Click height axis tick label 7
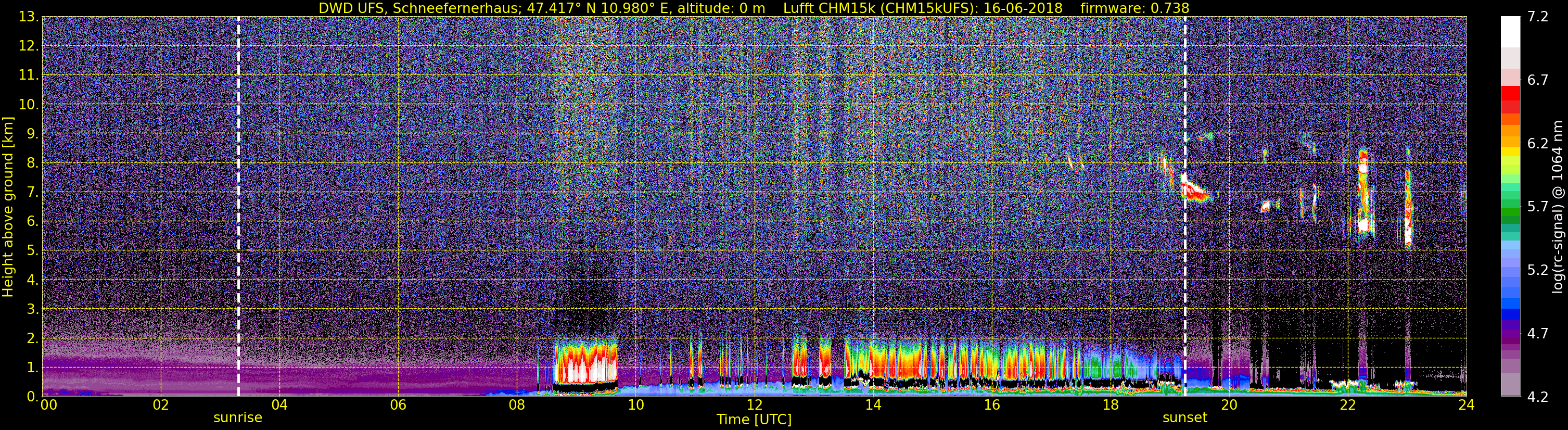The image size is (1568, 430). (x=33, y=193)
